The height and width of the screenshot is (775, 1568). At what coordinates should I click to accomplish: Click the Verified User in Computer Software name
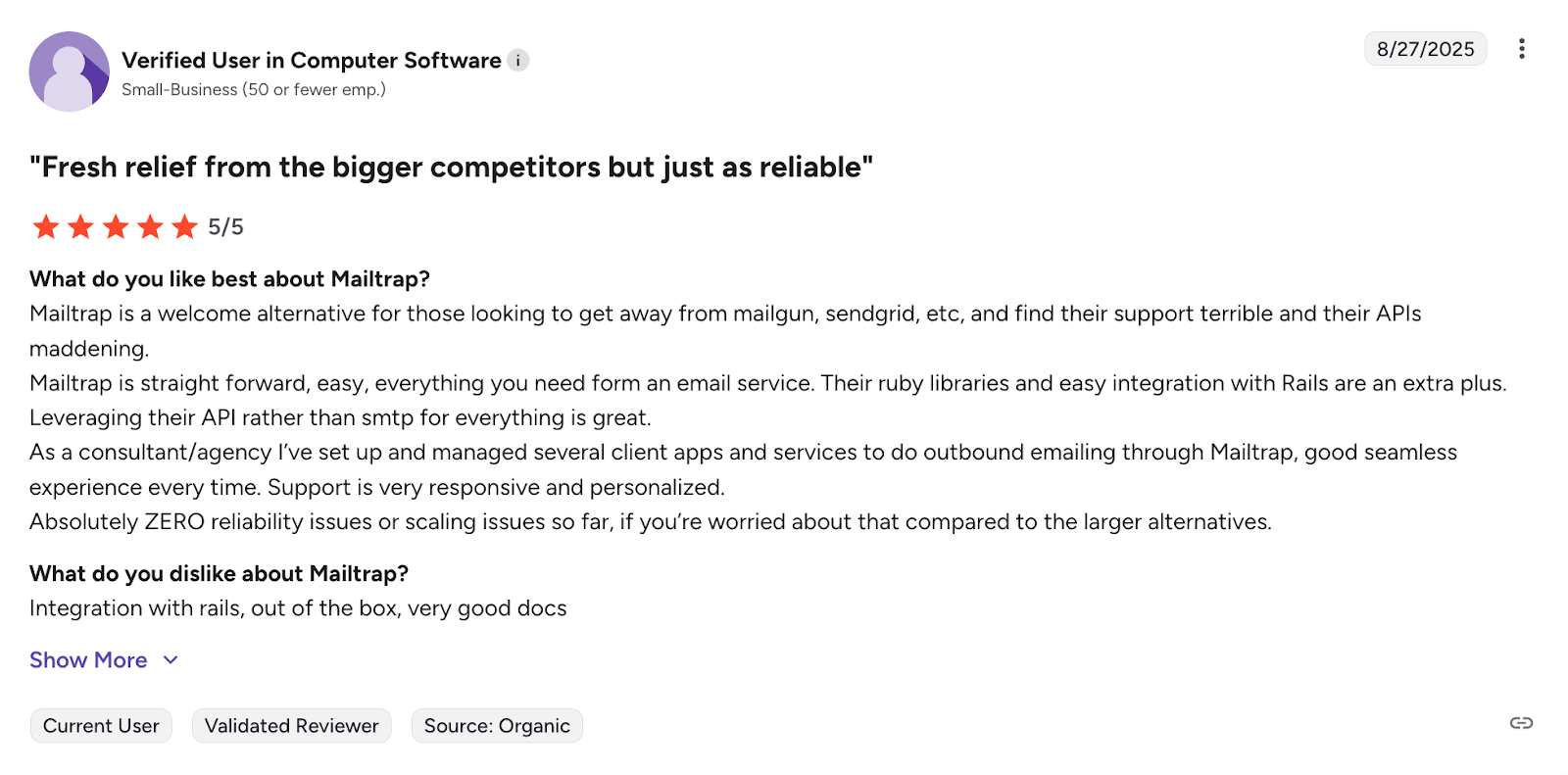[x=311, y=61]
